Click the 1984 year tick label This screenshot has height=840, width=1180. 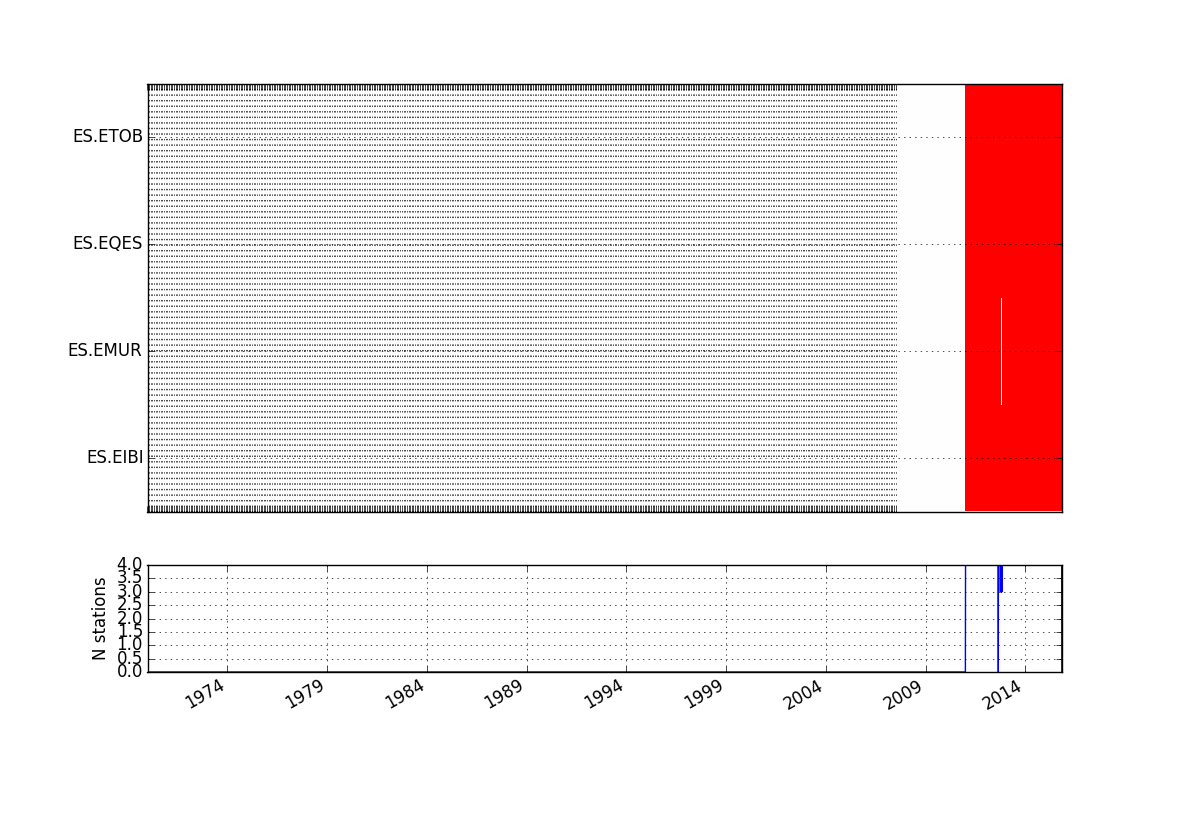click(406, 694)
